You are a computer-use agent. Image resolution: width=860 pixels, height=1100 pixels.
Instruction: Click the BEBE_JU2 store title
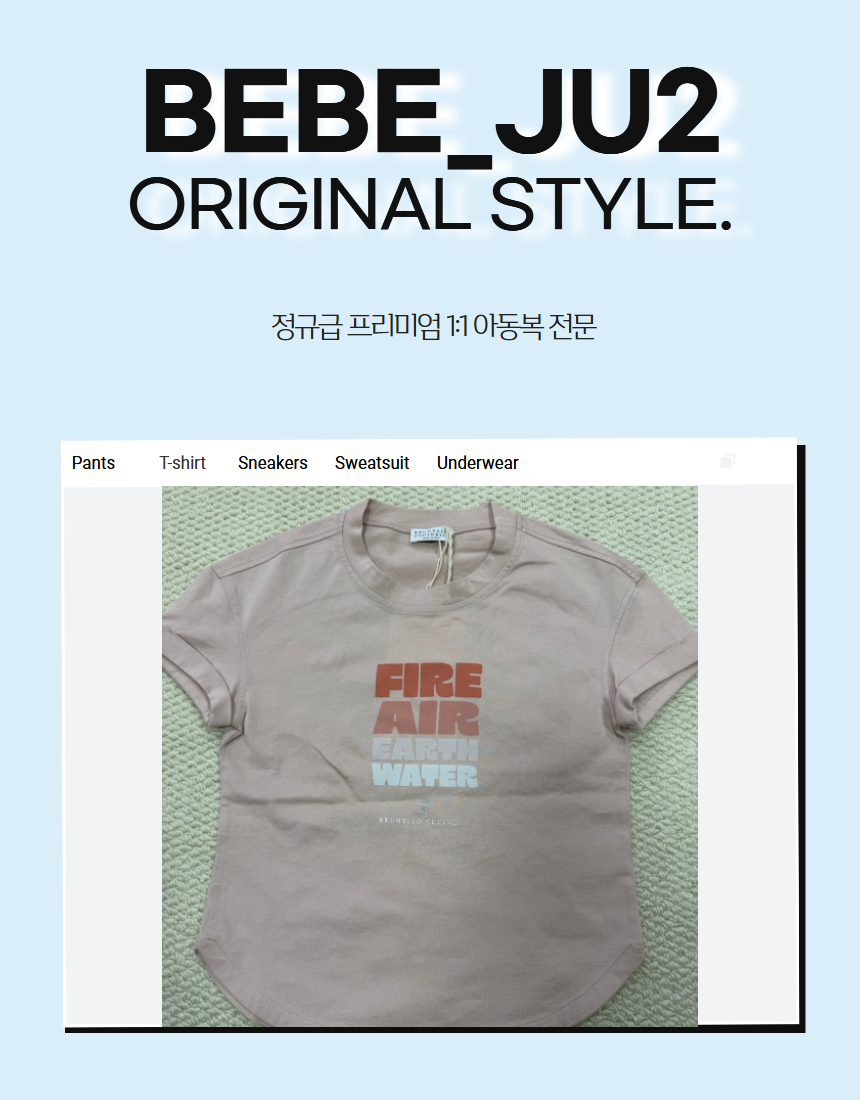(431, 112)
